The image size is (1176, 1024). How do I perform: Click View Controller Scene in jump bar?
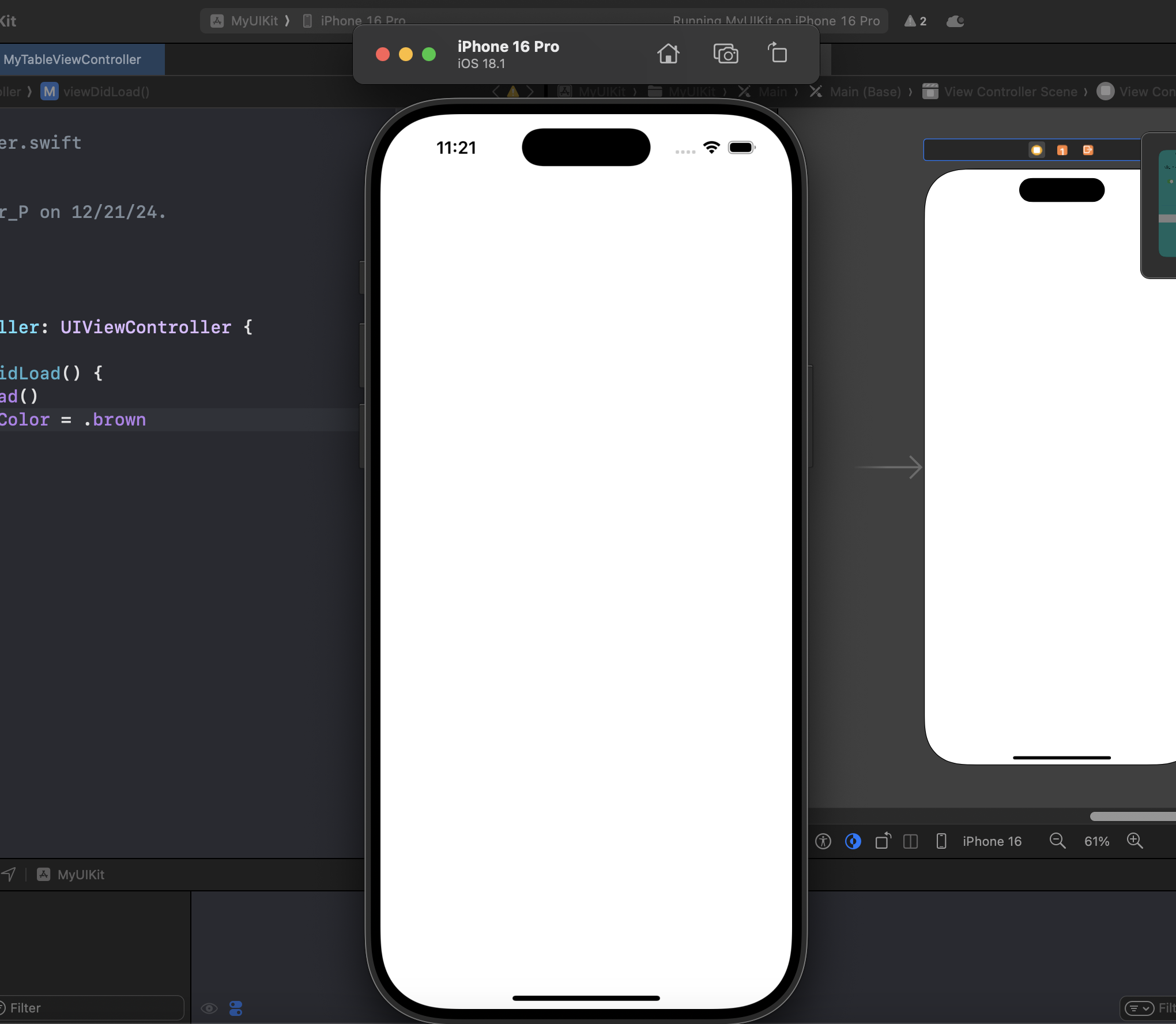(x=1010, y=92)
